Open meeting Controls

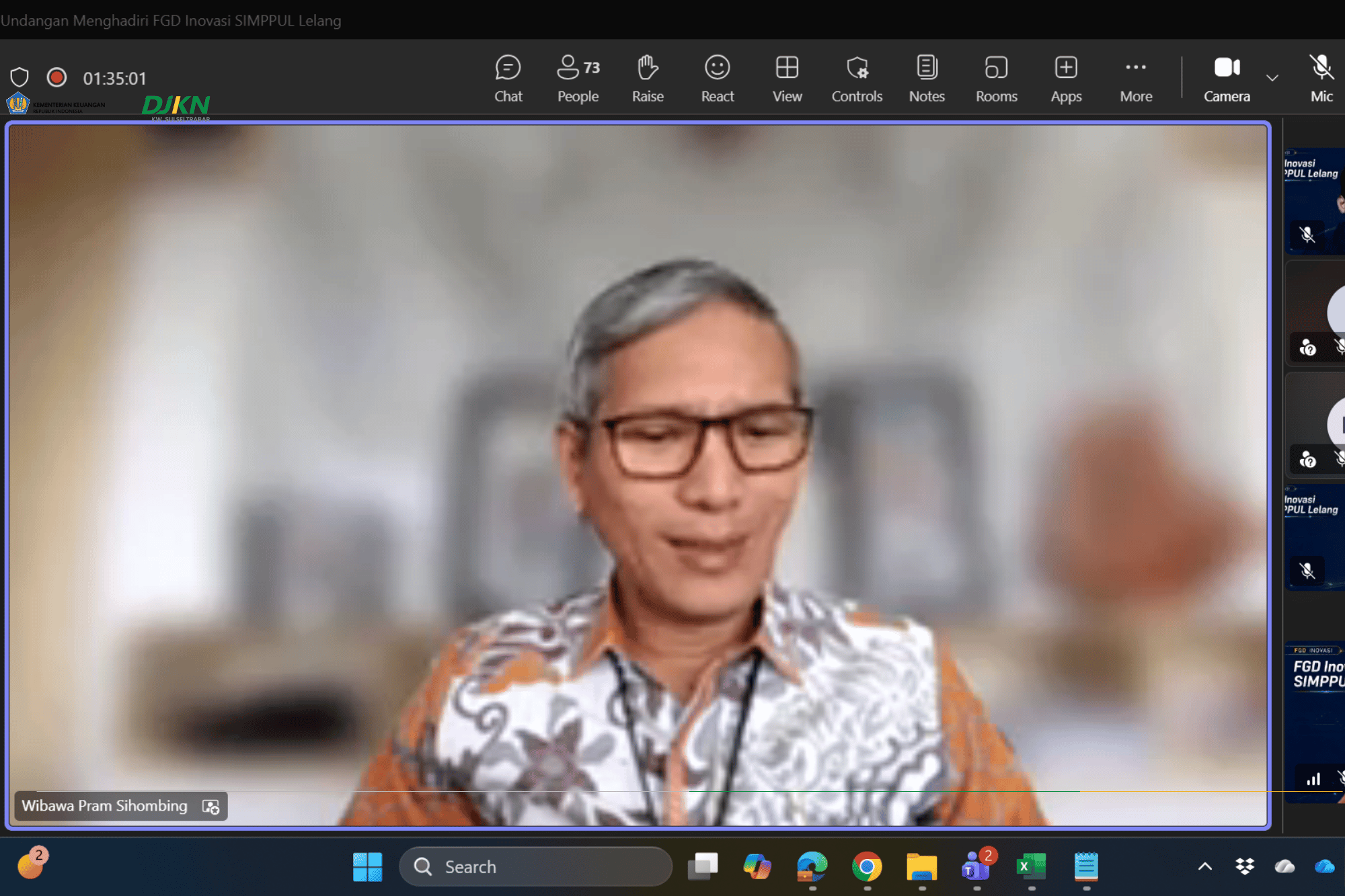(x=857, y=79)
